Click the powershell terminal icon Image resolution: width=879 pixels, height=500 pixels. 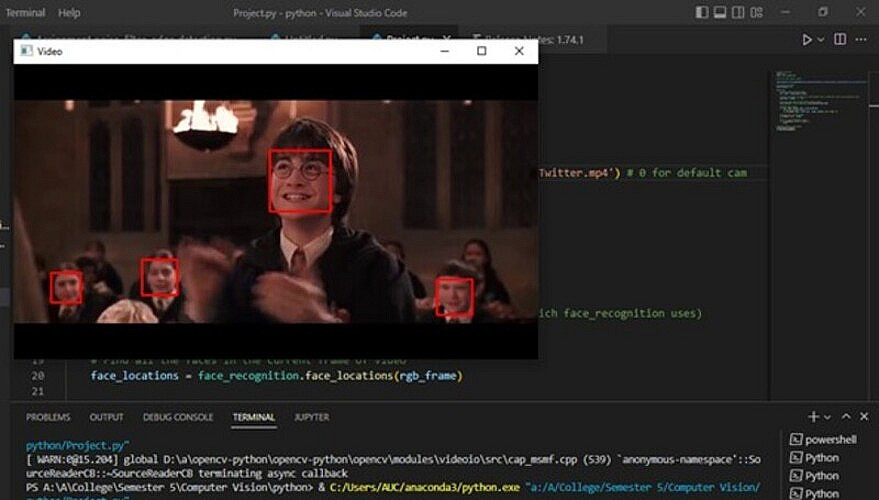point(795,439)
